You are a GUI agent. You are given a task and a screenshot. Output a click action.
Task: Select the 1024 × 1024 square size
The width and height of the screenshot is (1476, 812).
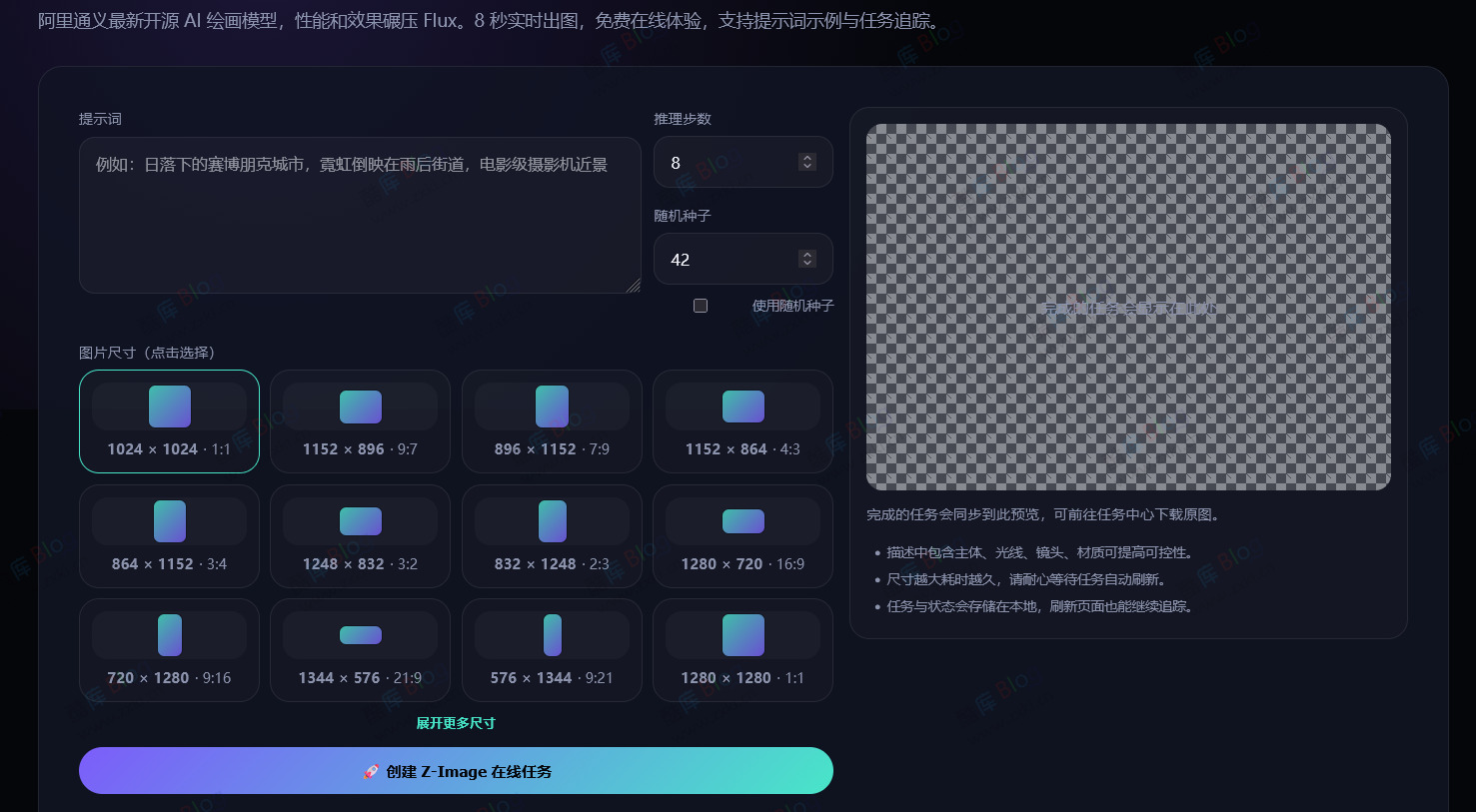[168, 420]
